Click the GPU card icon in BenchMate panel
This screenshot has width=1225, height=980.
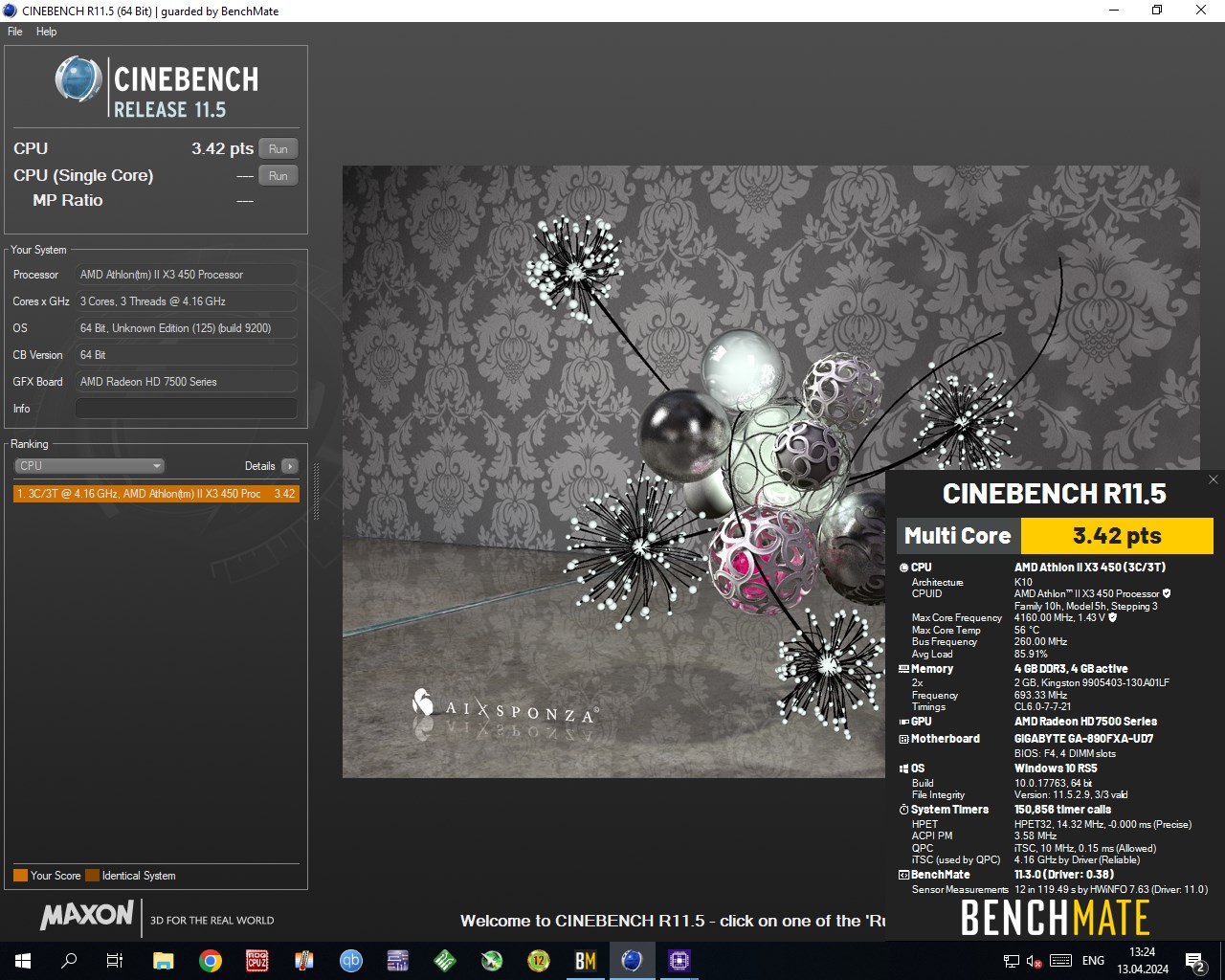(904, 722)
